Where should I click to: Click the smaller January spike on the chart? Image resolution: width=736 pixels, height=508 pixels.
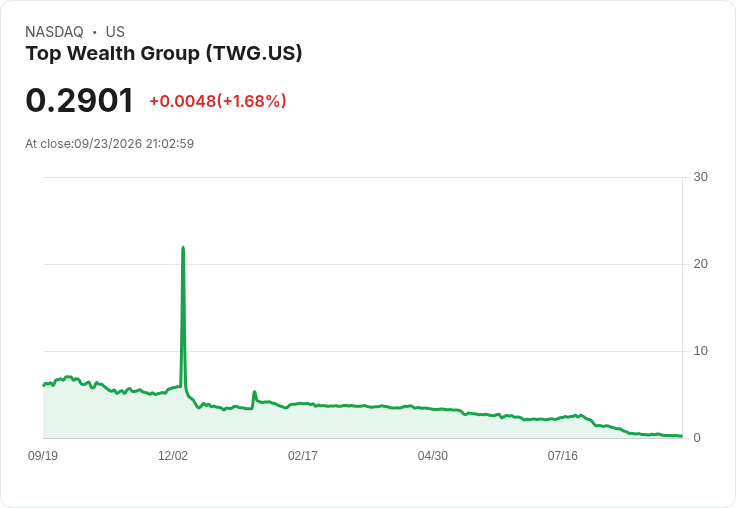coord(254,392)
